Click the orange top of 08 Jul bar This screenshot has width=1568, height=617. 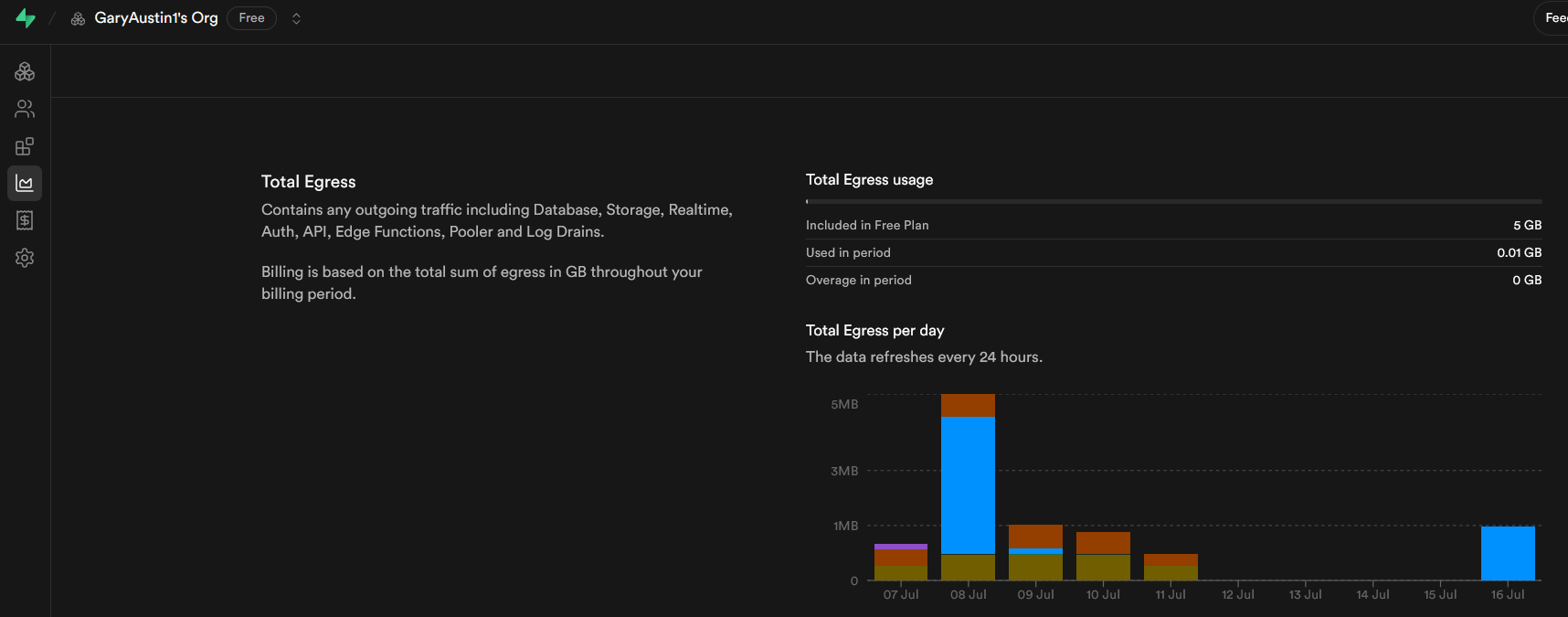[968, 405]
